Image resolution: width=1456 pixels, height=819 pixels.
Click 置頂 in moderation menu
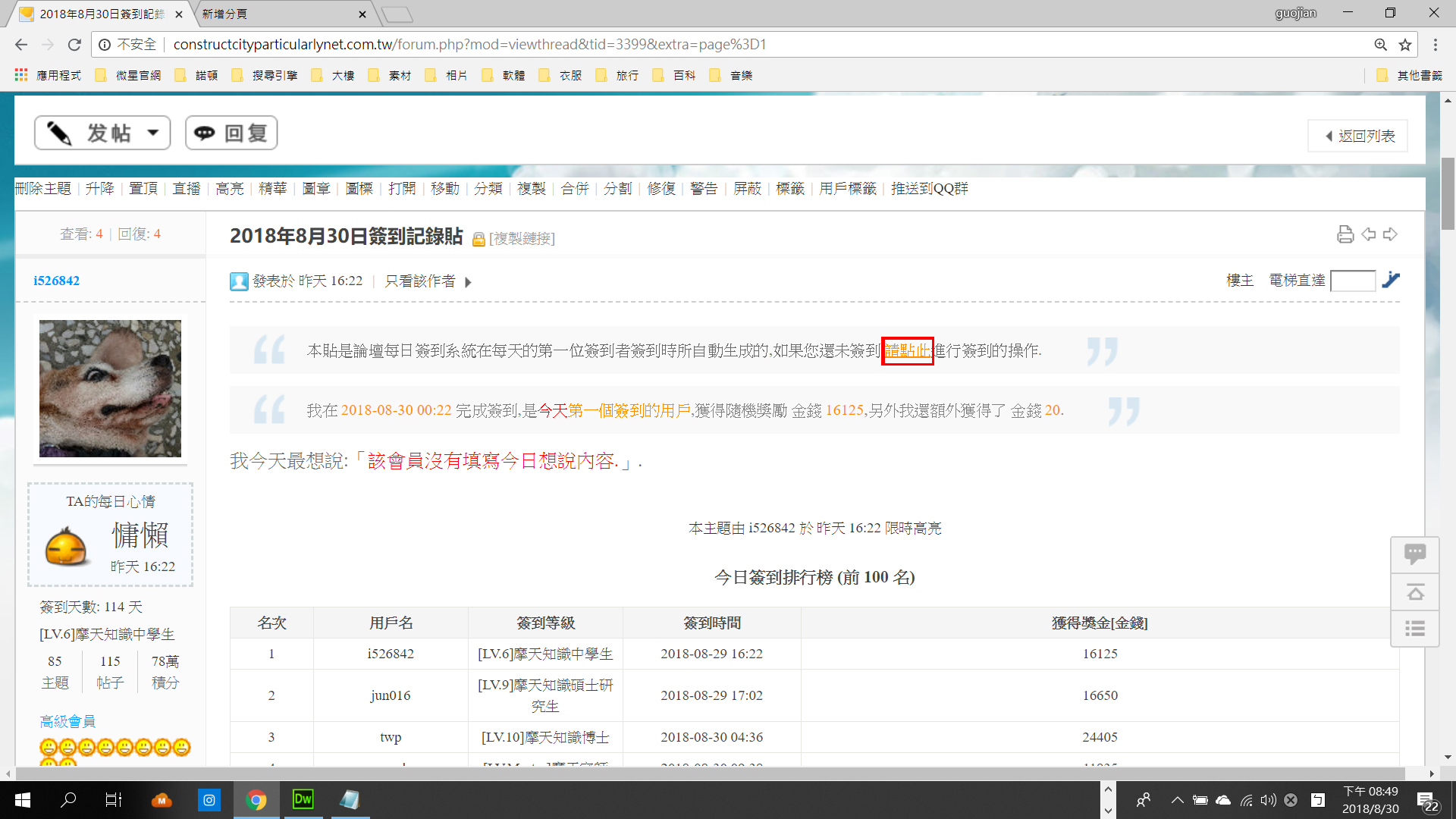click(x=143, y=188)
